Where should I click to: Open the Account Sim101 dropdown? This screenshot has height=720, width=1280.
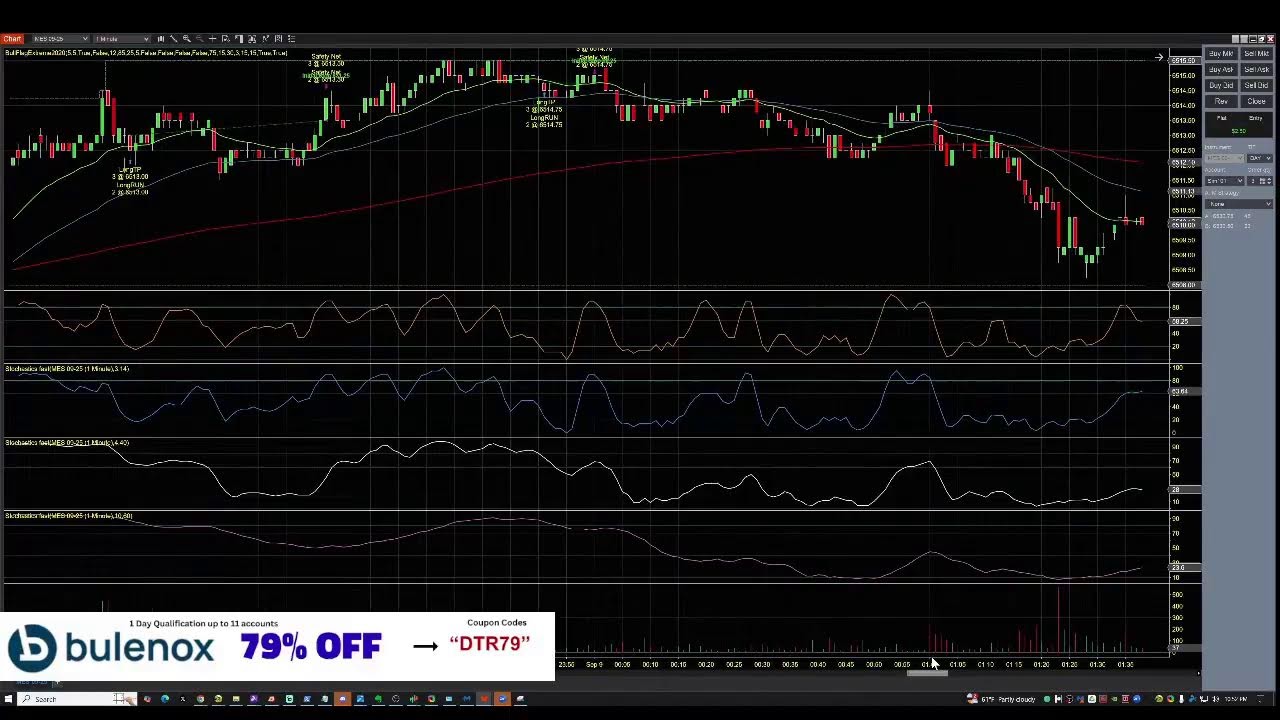click(1225, 181)
